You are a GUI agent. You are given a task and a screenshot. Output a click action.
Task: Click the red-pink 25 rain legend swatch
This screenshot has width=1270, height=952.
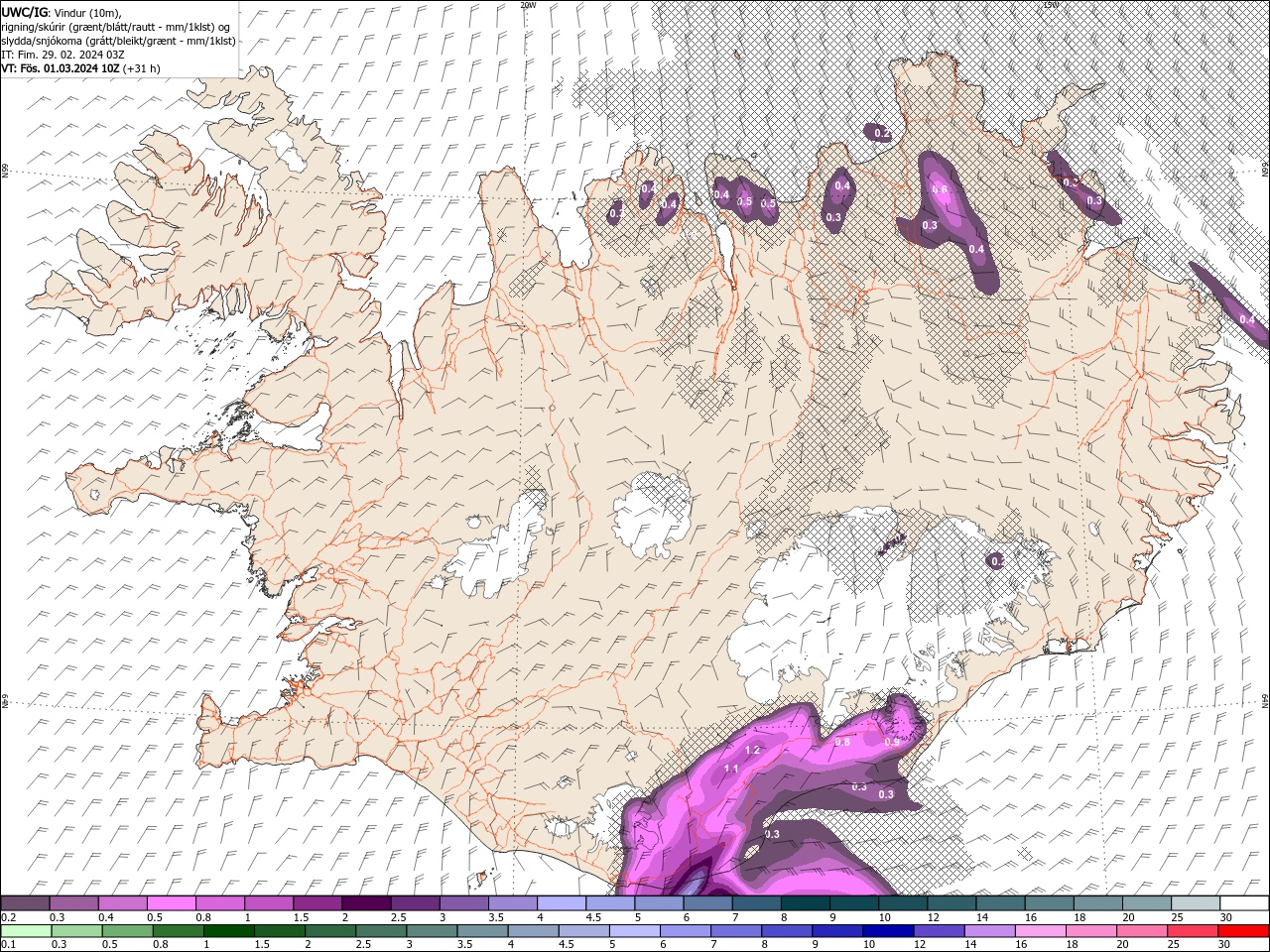coord(1192,931)
